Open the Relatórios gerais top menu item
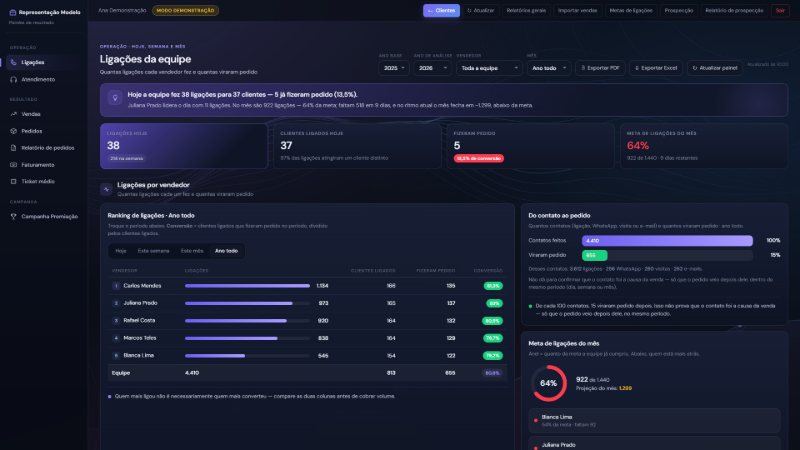The width and height of the screenshot is (800, 450). pos(526,11)
